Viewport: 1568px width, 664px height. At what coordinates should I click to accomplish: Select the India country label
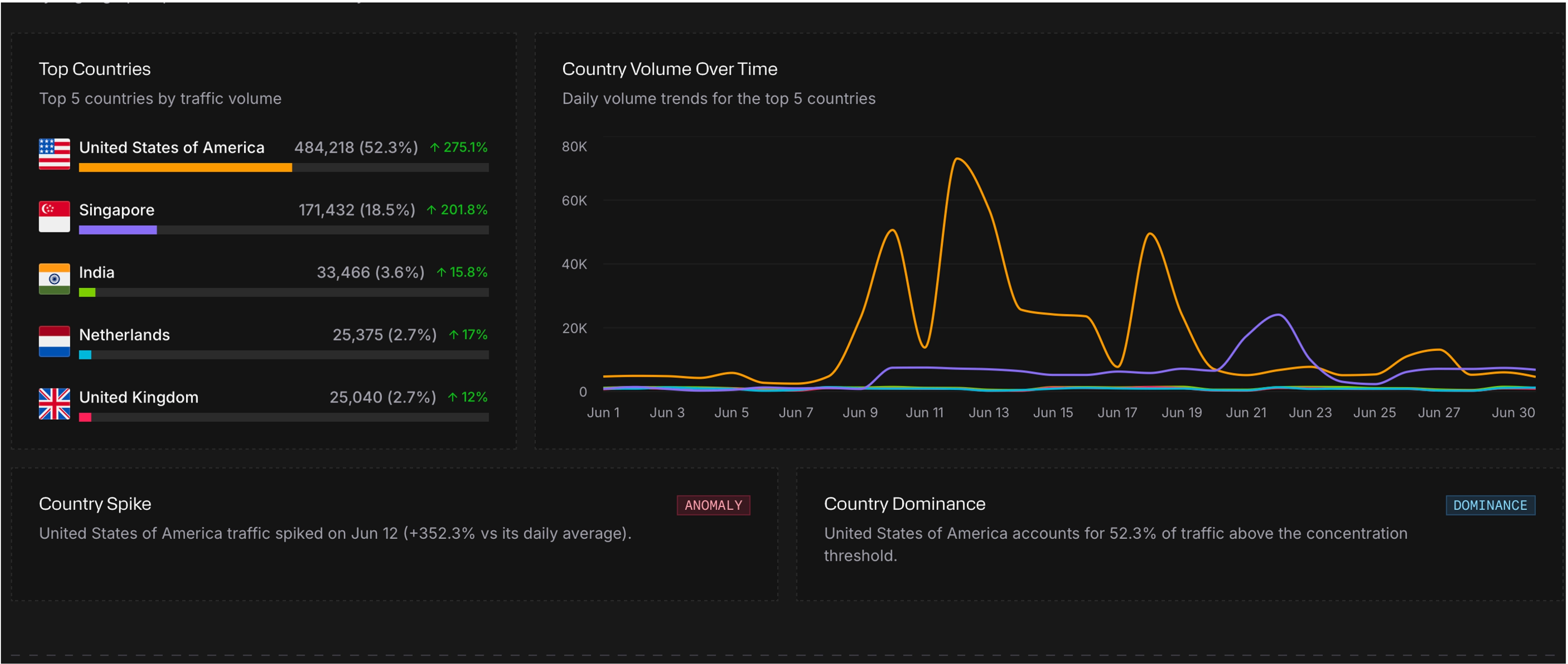click(97, 272)
